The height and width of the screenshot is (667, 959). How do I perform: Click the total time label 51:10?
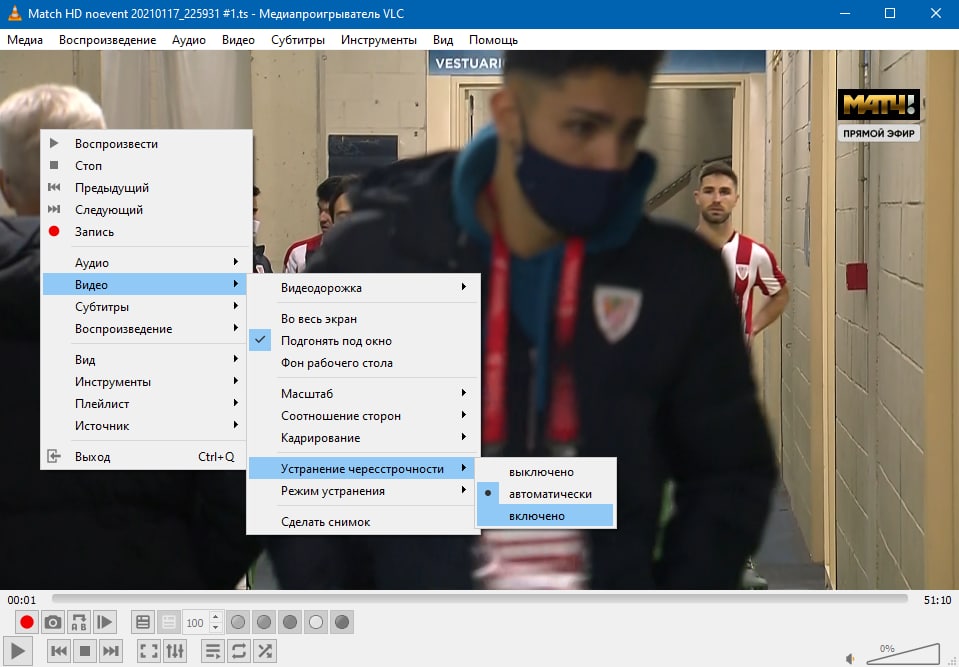pyautogui.click(x=937, y=600)
